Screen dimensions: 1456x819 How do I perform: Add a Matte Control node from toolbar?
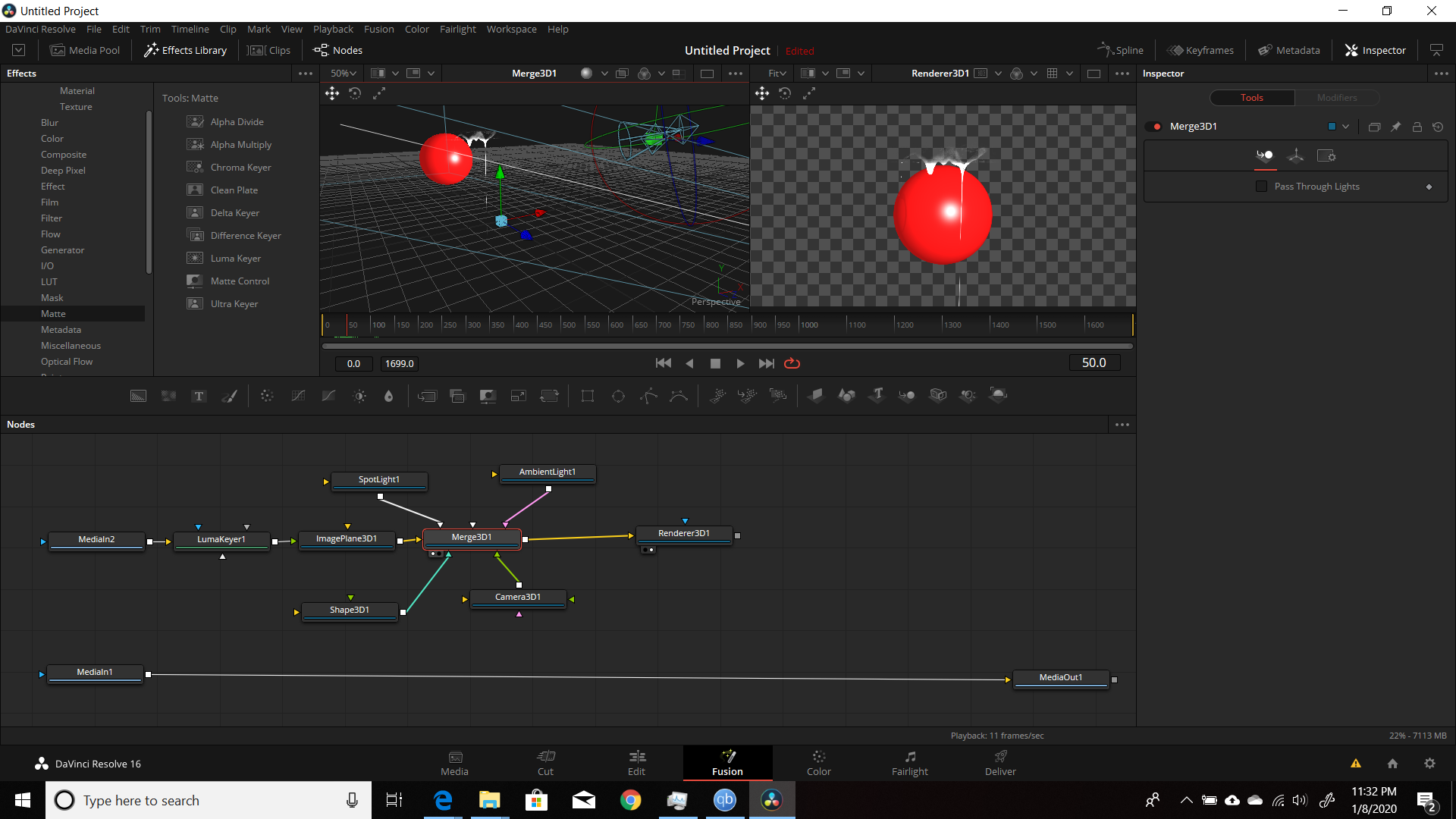(488, 396)
